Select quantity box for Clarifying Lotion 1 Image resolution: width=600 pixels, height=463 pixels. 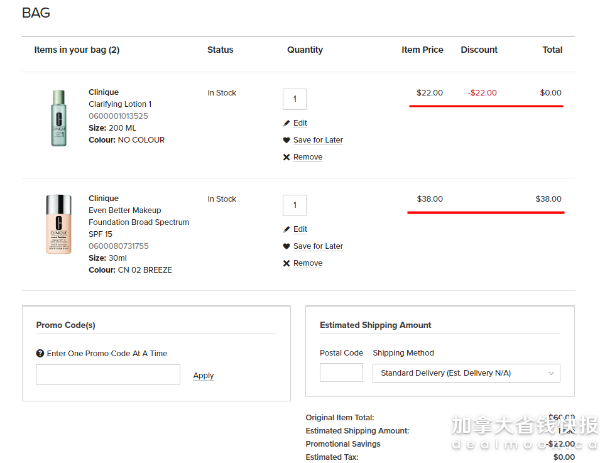tap(295, 99)
